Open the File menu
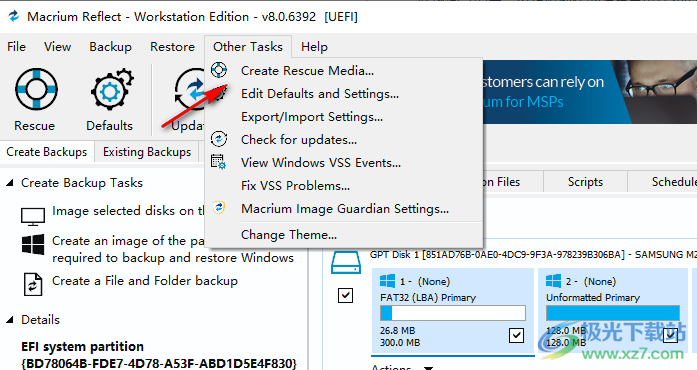The height and width of the screenshot is (370, 697). [16, 47]
